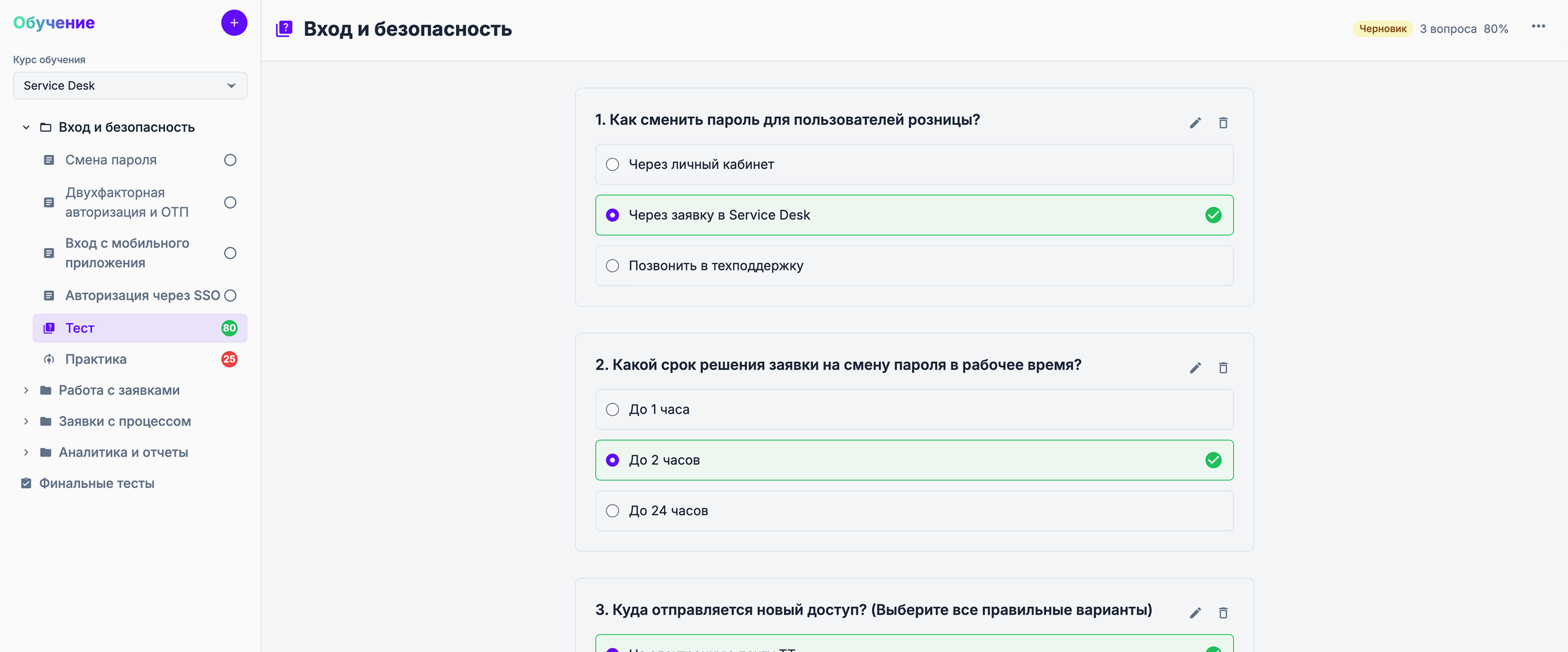Viewport: 1568px width, 652px height.
Task: Click the practice icon next to 'Практика'
Action: pyautogui.click(x=49, y=359)
